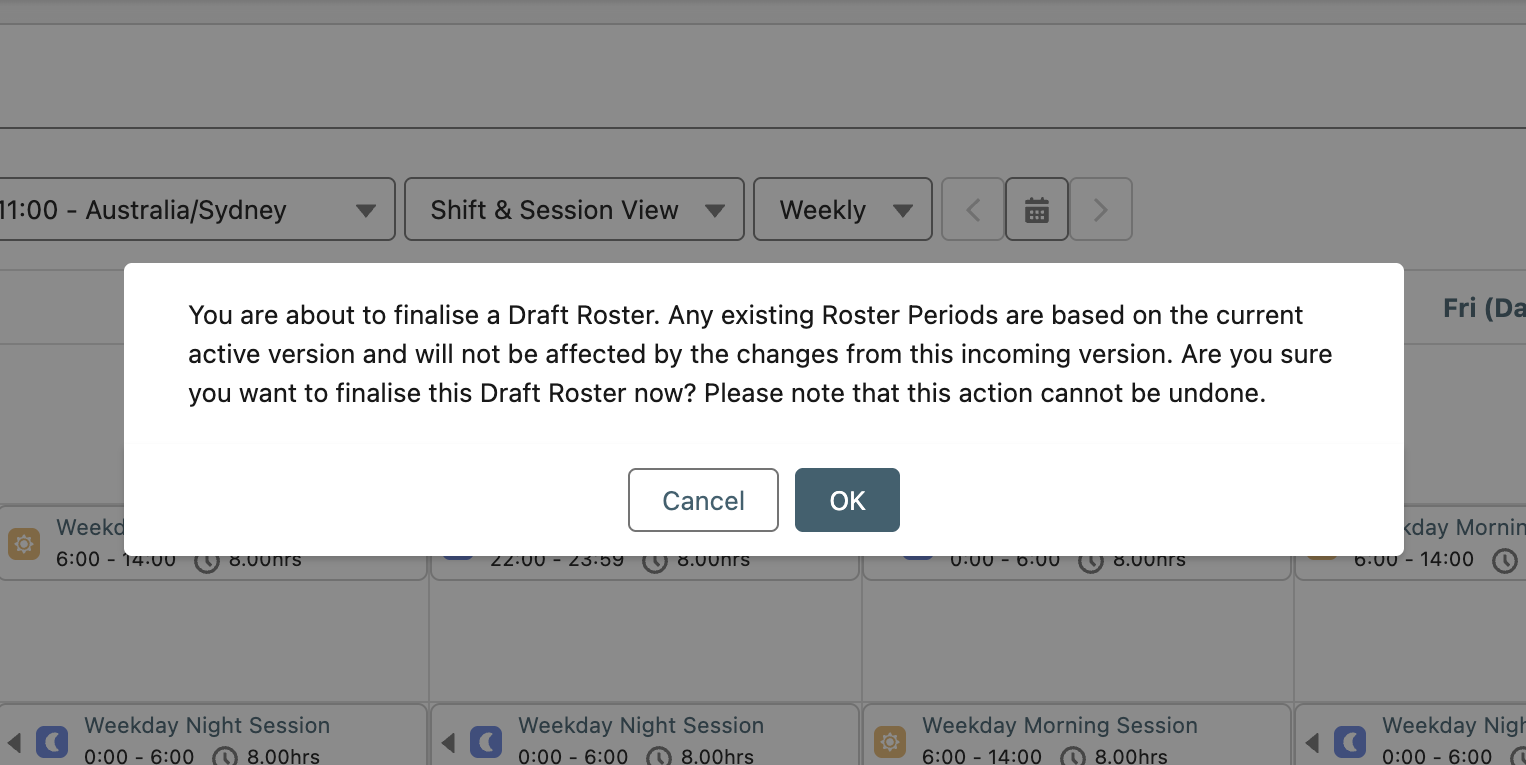Click the next week navigation arrow
This screenshot has width=1526, height=765.
1100,209
